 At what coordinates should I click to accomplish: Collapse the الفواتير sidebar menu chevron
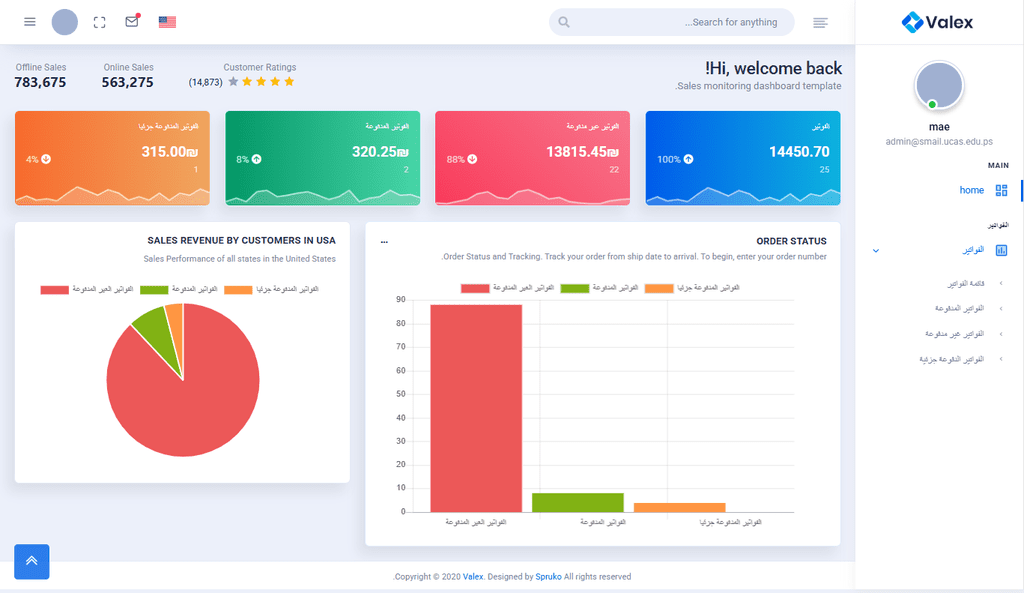click(x=876, y=250)
